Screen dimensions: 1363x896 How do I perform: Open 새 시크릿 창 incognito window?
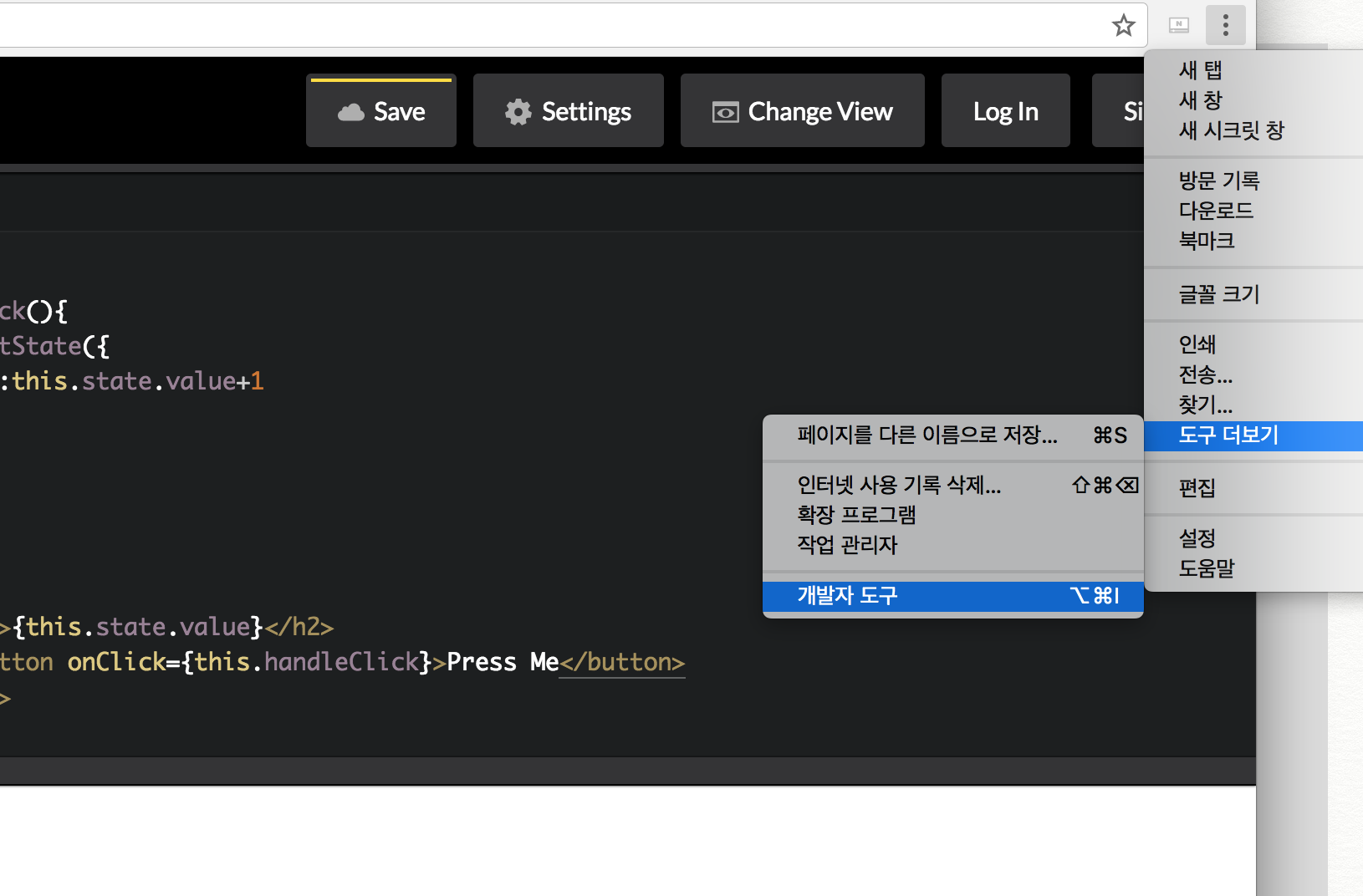[1253, 130]
